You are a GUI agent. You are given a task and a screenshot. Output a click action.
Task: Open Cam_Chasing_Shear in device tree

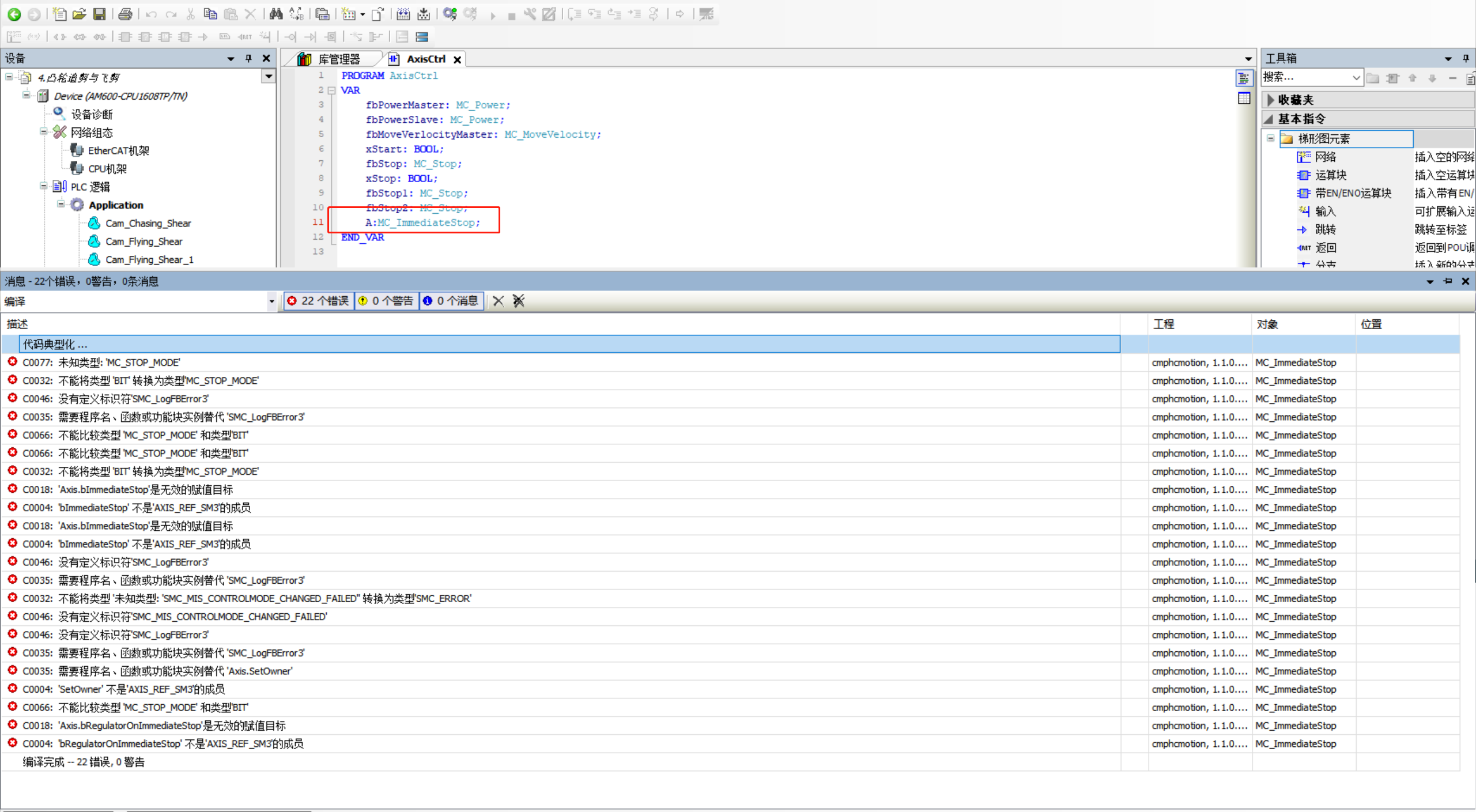point(148,223)
